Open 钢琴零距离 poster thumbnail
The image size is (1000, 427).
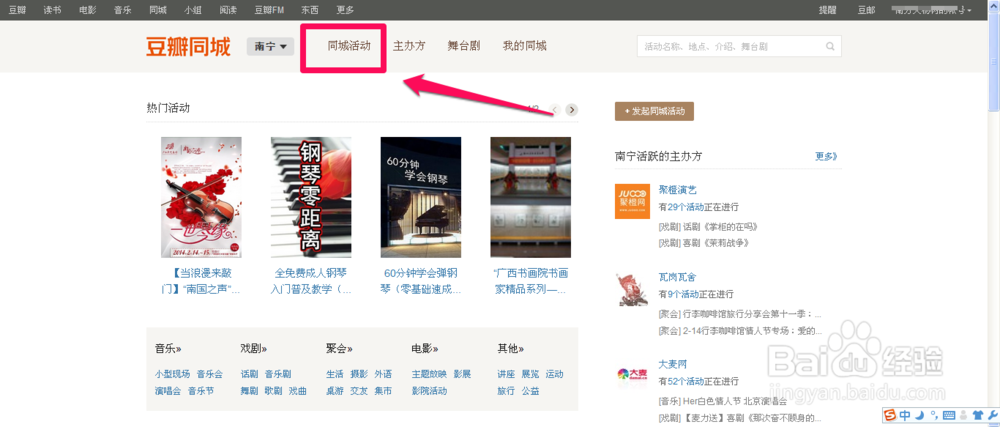click(311, 197)
